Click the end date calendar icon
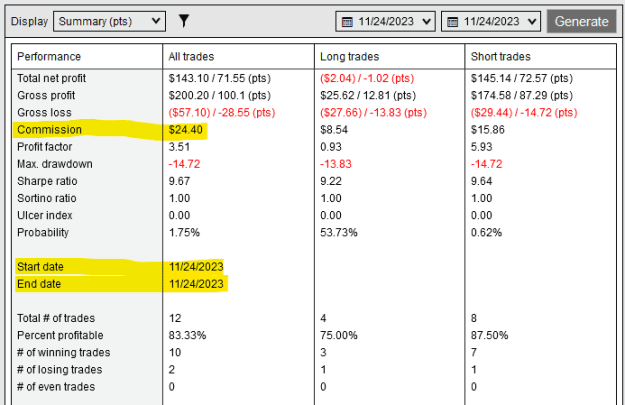625x405 pixels. point(452,22)
